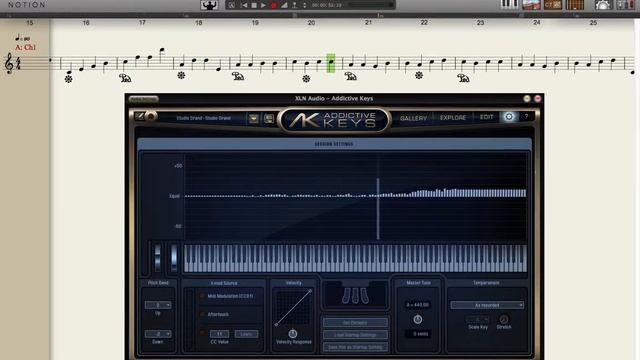
Task: Click the Addictive Keys AK logo
Action: click(334, 120)
